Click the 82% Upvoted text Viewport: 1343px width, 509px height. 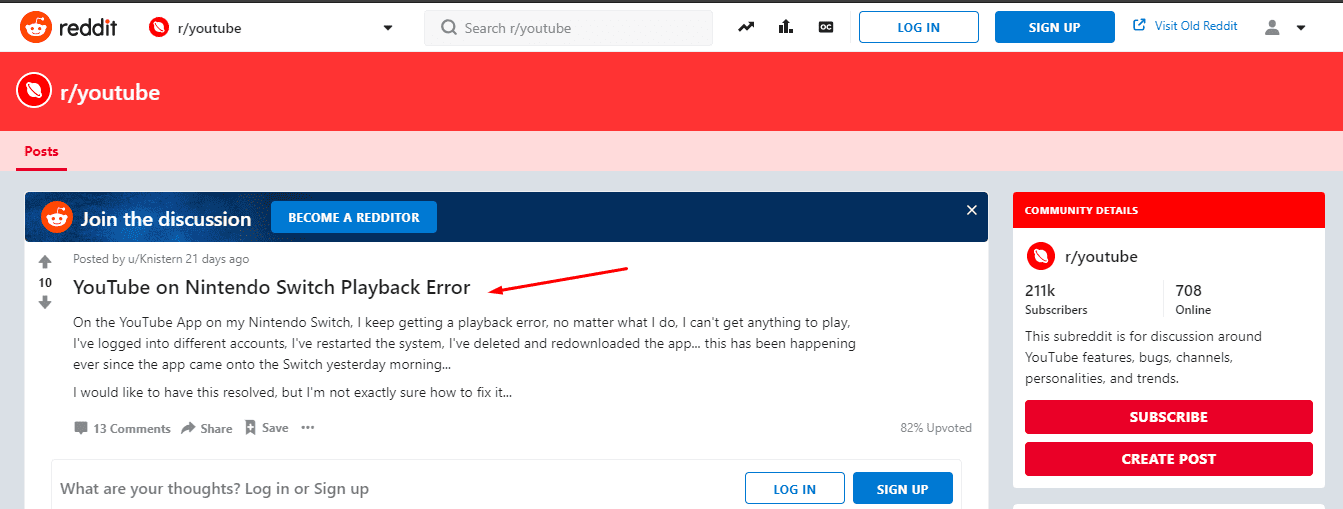[936, 427]
